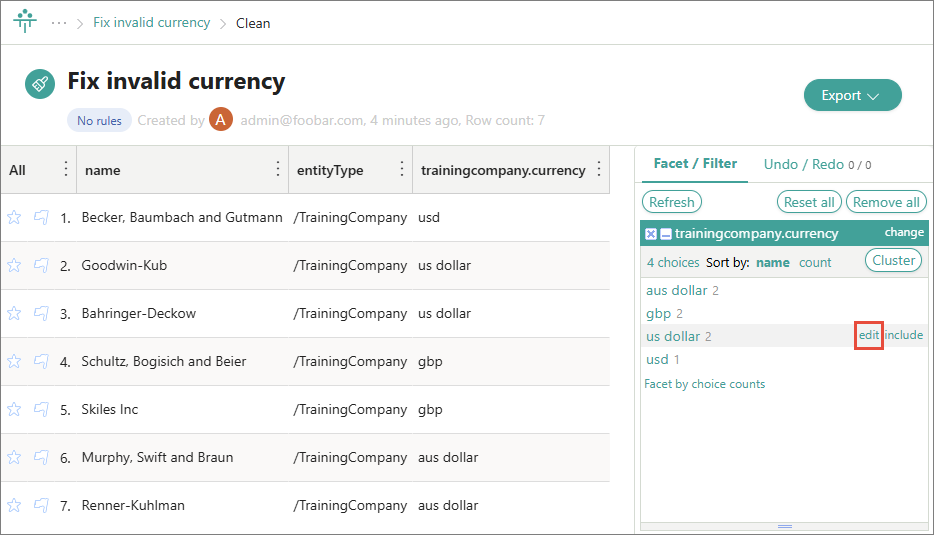Click the admin user avatar A
This screenshot has width=934, height=535.
220,120
